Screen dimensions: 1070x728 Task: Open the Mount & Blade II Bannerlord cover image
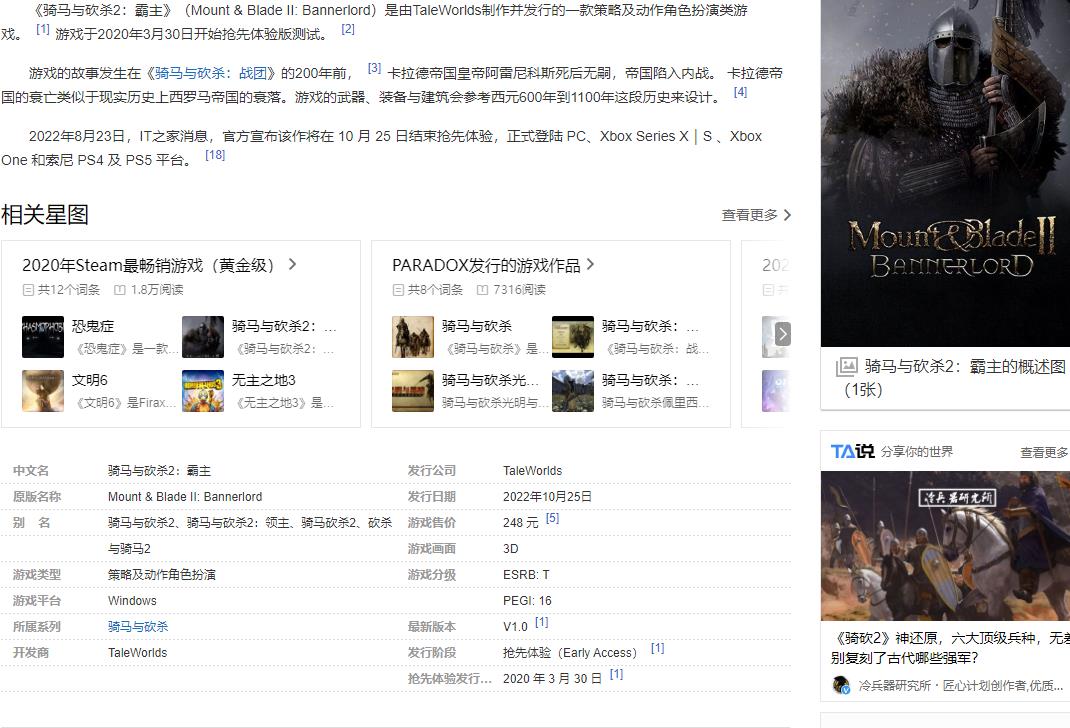(945, 173)
